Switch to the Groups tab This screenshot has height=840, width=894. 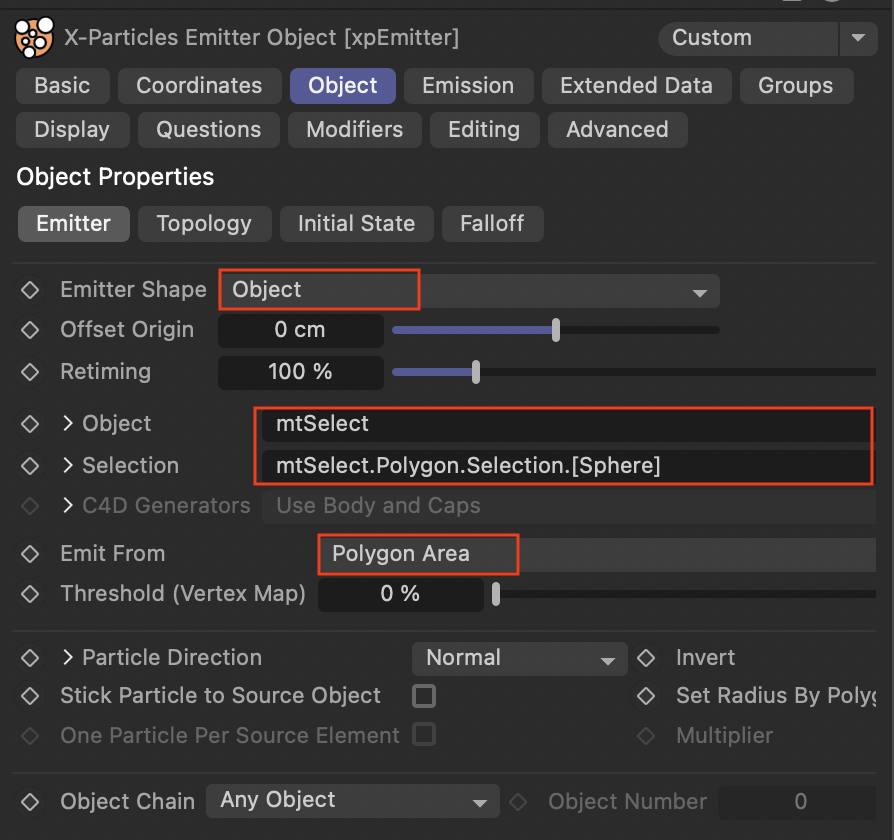click(796, 86)
